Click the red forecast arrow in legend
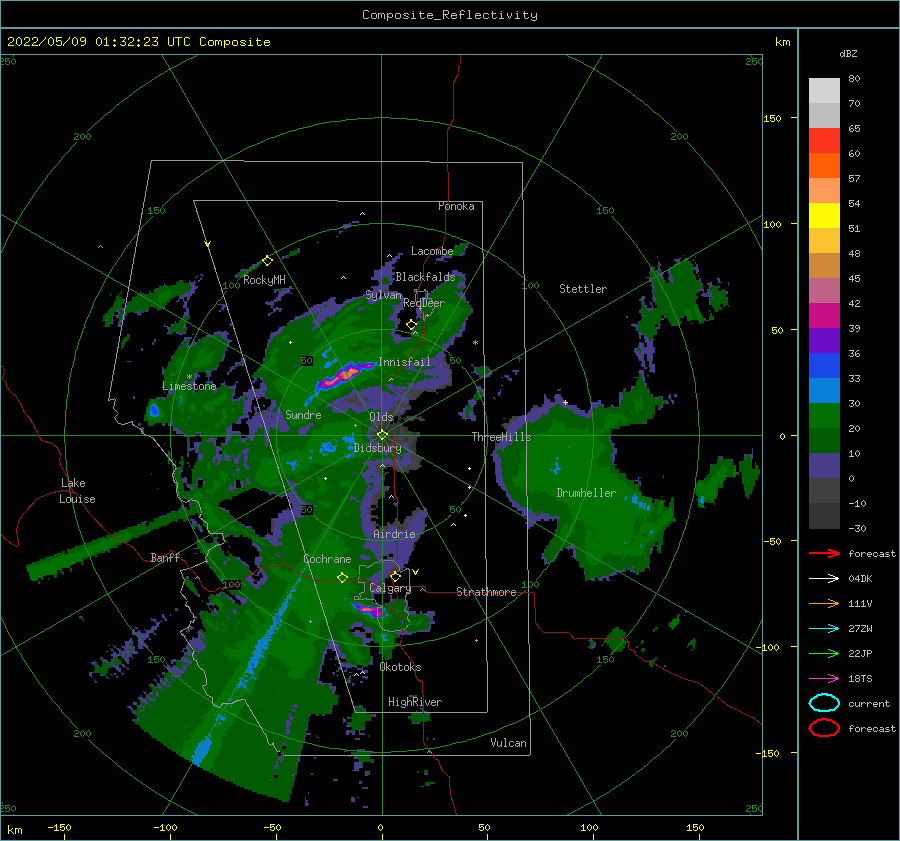900x841 pixels. click(x=824, y=553)
